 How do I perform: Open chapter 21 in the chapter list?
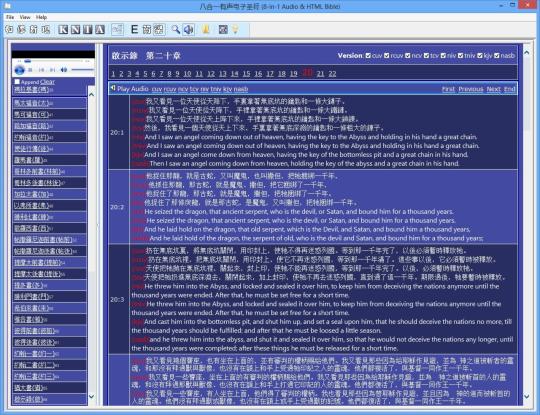pyautogui.click(x=320, y=73)
